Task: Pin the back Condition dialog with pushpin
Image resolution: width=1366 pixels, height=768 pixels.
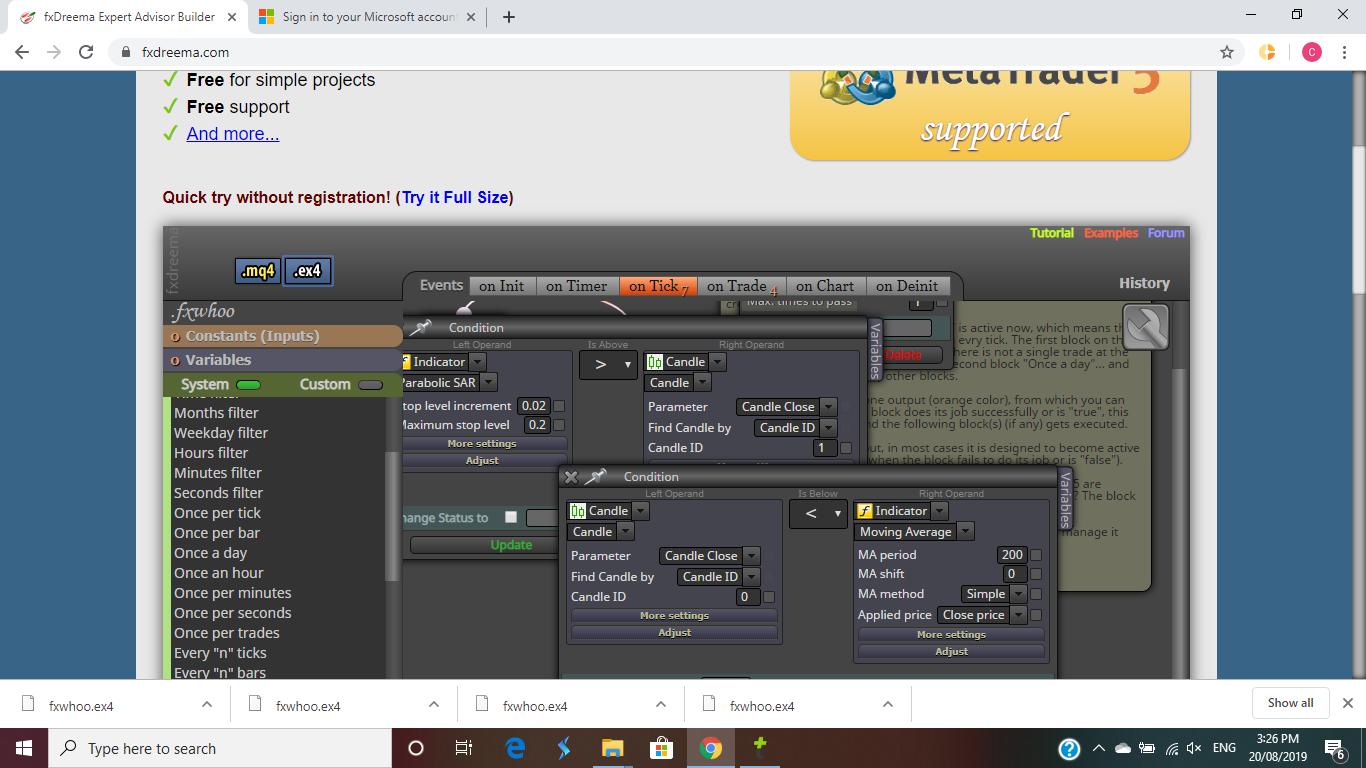Action: click(x=421, y=327)
